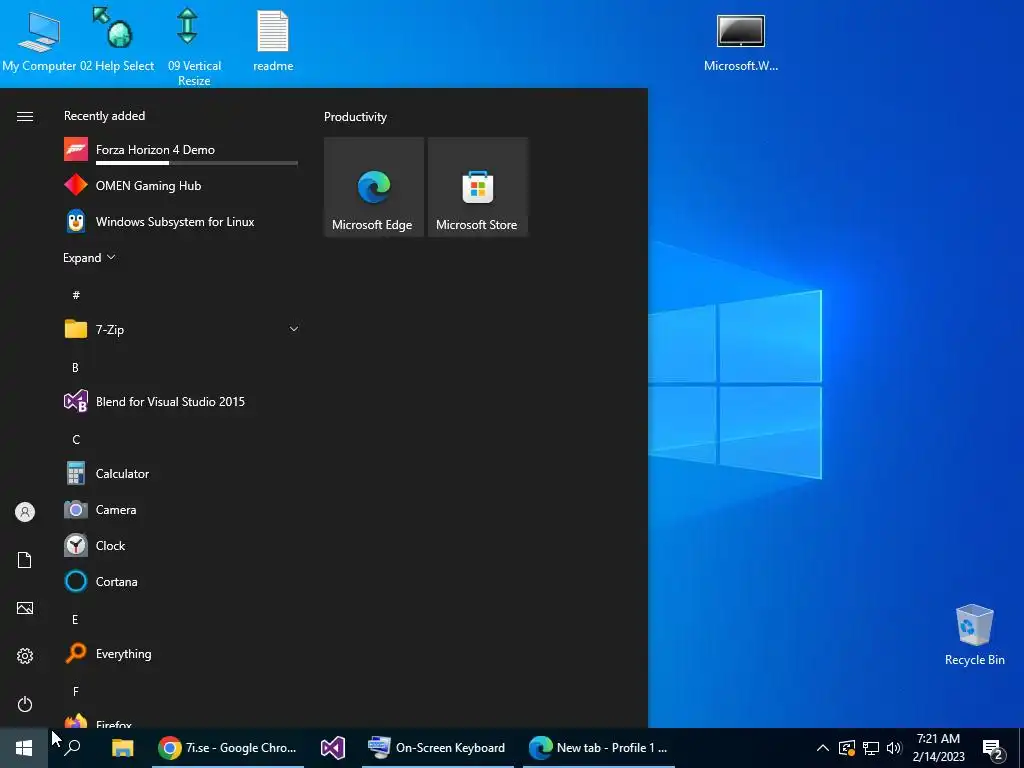The height and width of the screenshot is (768, 1024).
Task: Open the user account icon
Action: tap(25, 512)
